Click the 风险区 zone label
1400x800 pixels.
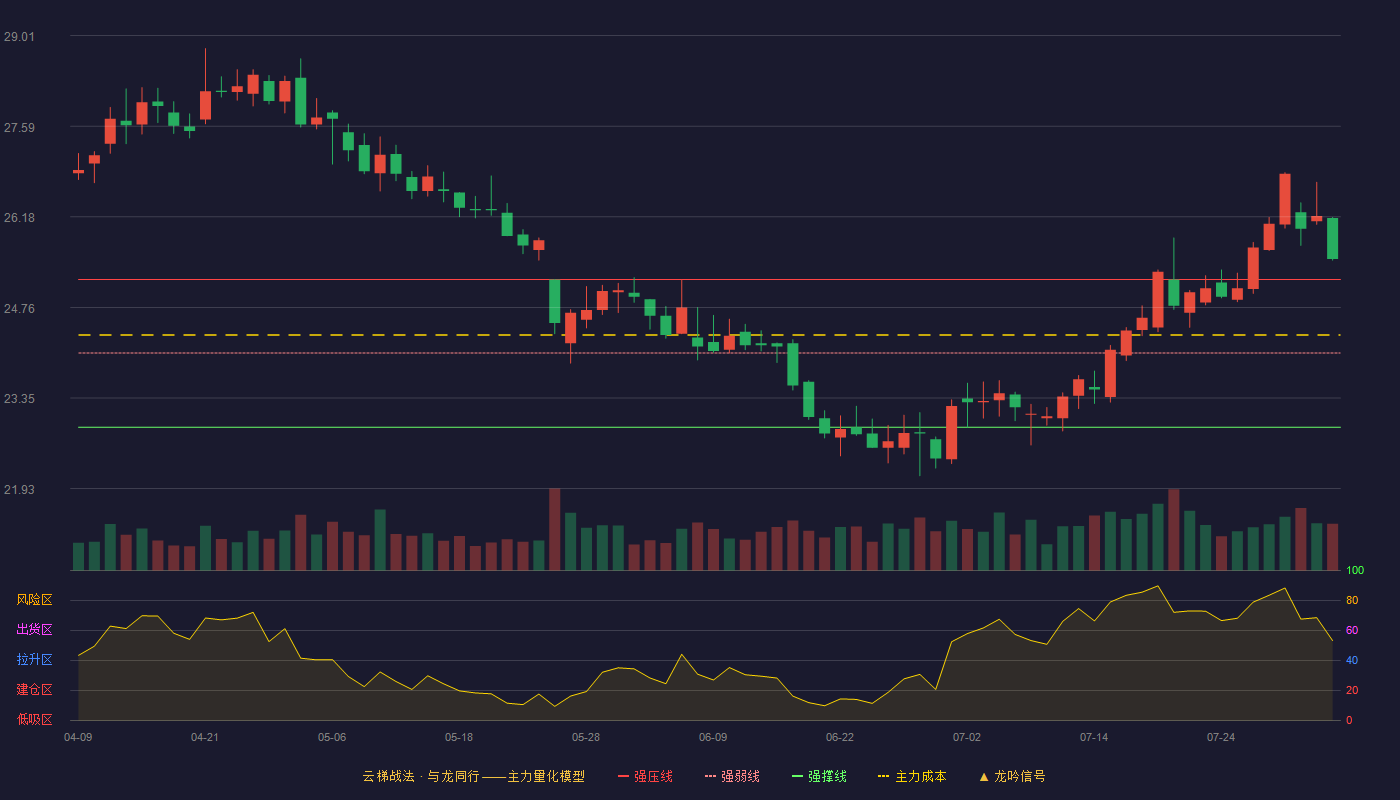(x=34, y=600)
